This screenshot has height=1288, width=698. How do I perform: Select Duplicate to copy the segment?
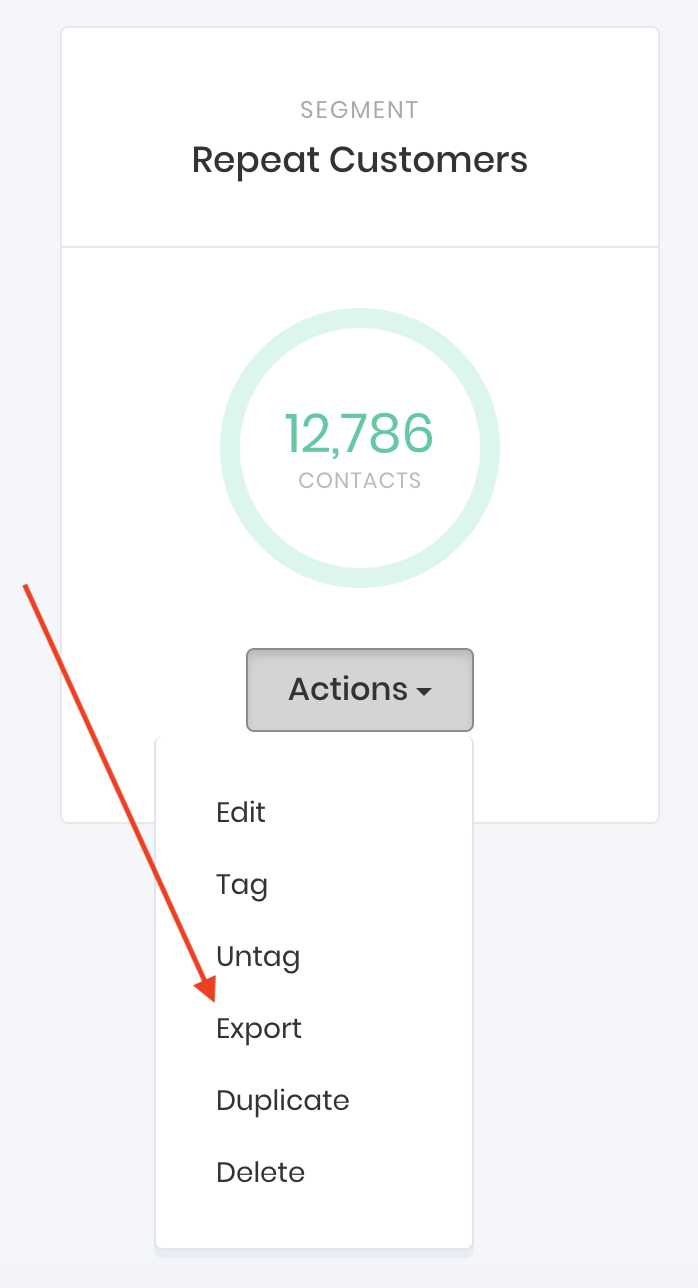[x=282, y=1100]
